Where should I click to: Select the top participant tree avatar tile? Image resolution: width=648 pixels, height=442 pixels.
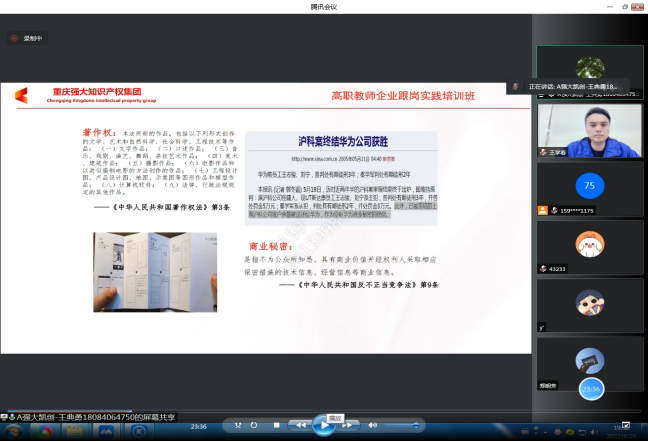pyautogui.click(x=589, y=68)
